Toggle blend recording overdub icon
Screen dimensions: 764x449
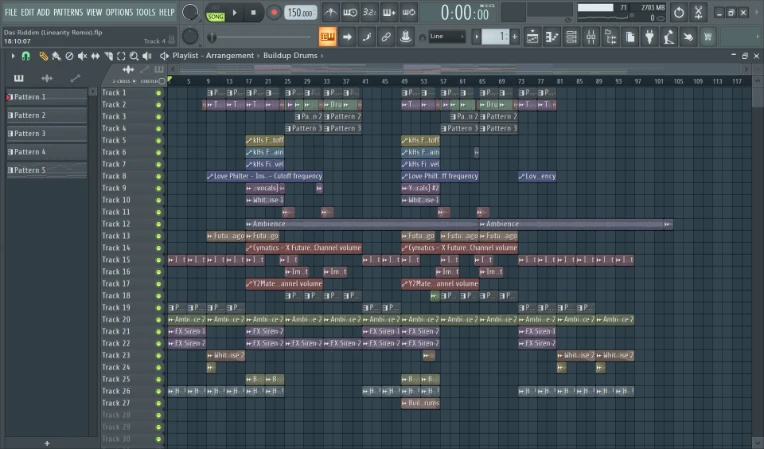(x=389, y=13)
